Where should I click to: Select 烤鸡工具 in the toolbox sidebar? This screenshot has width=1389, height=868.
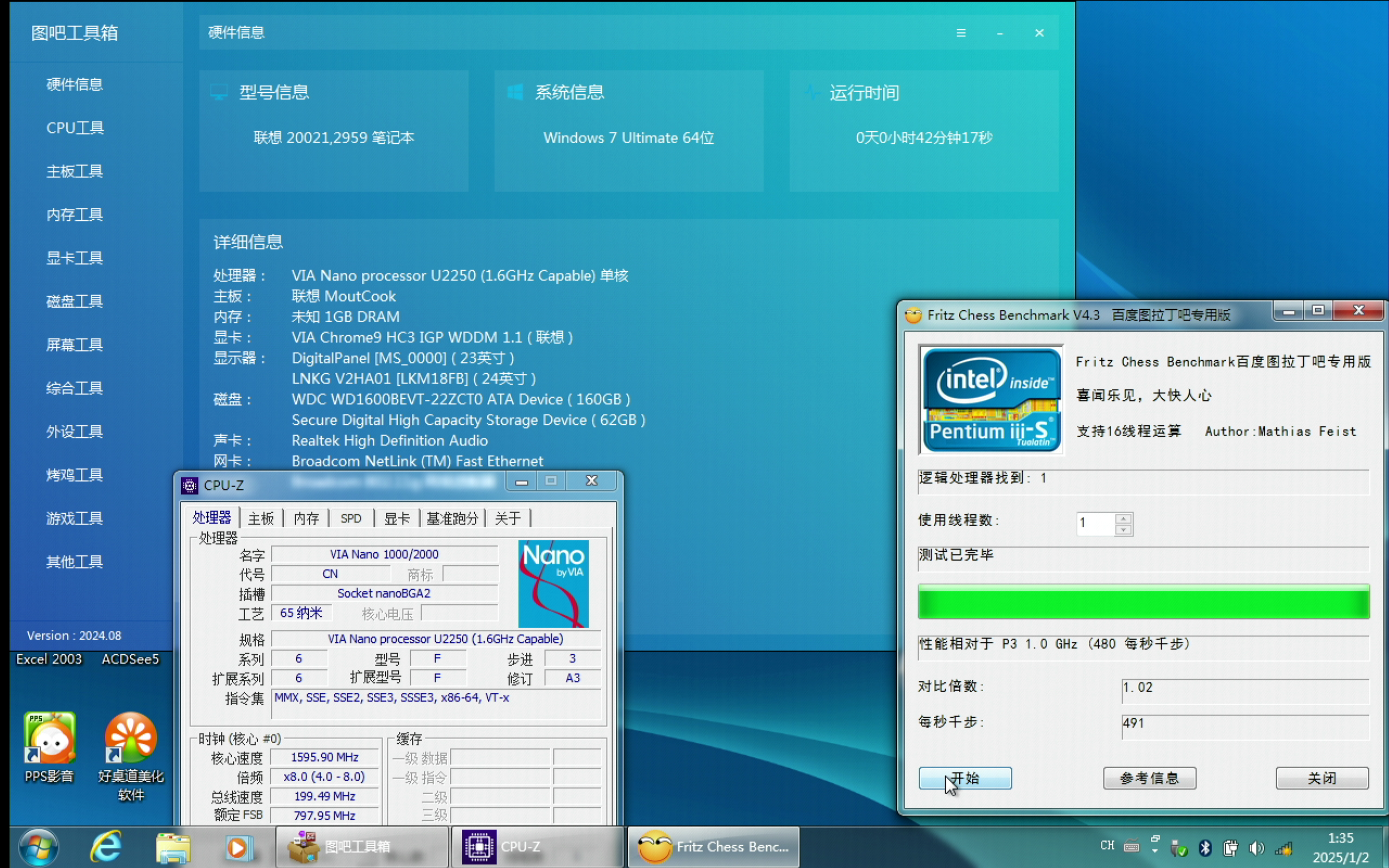(75, 475)
